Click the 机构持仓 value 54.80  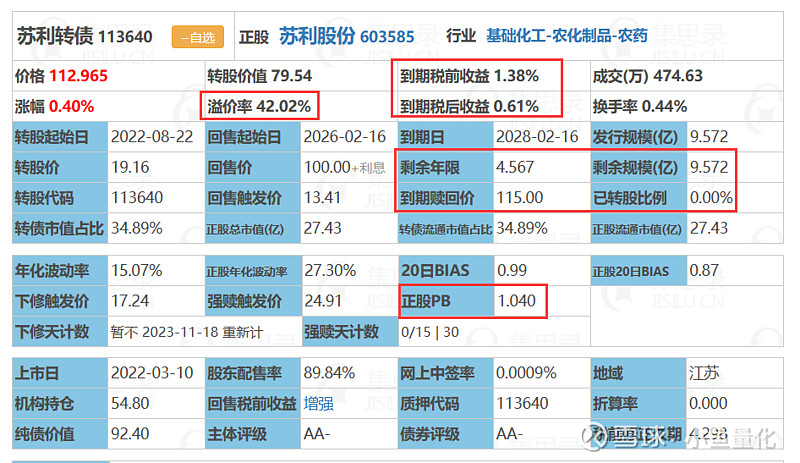coord(130,404)
